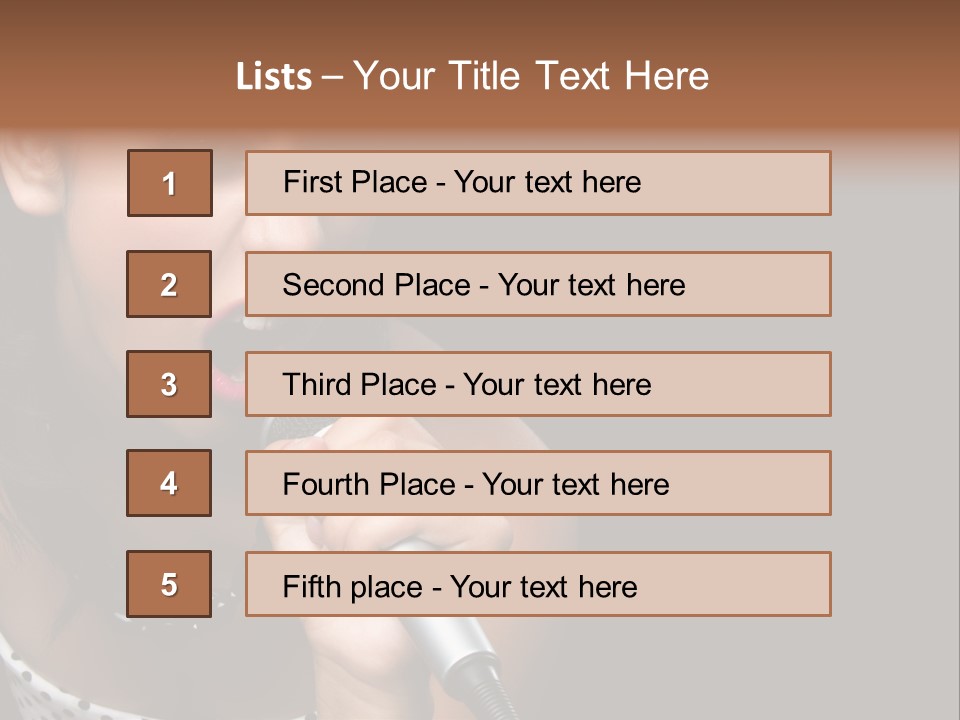Select the number 4 box
The width and height of the screenshot is (960, 720).
(169, 483)
